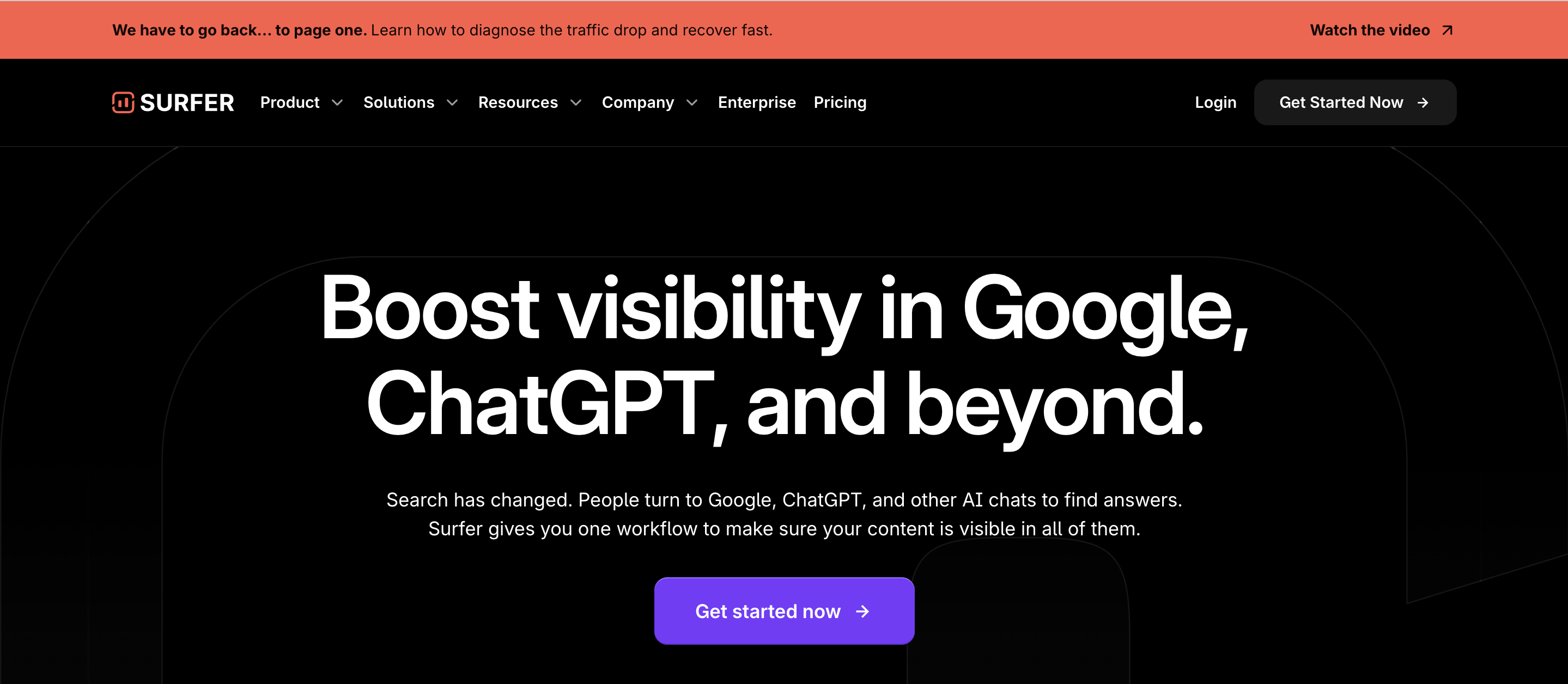Click the arrow in the purple Get started now button

[x=862, y=611]
